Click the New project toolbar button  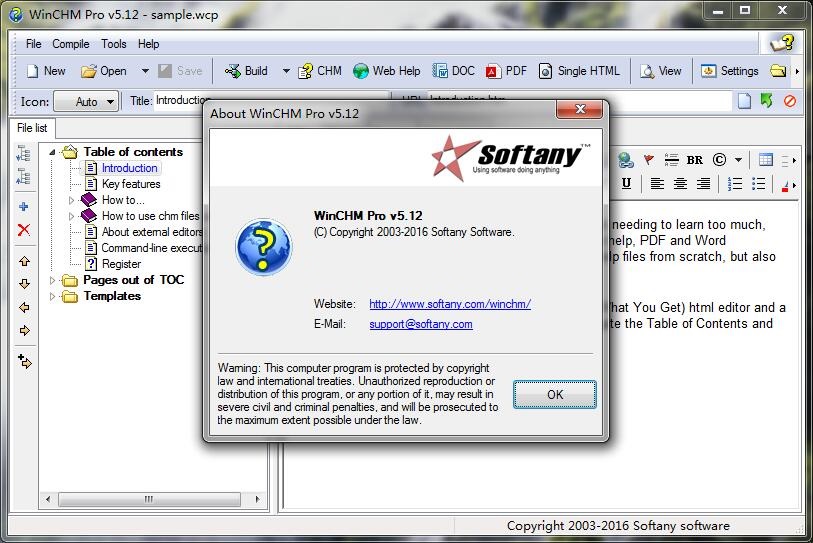pos(46,71)
